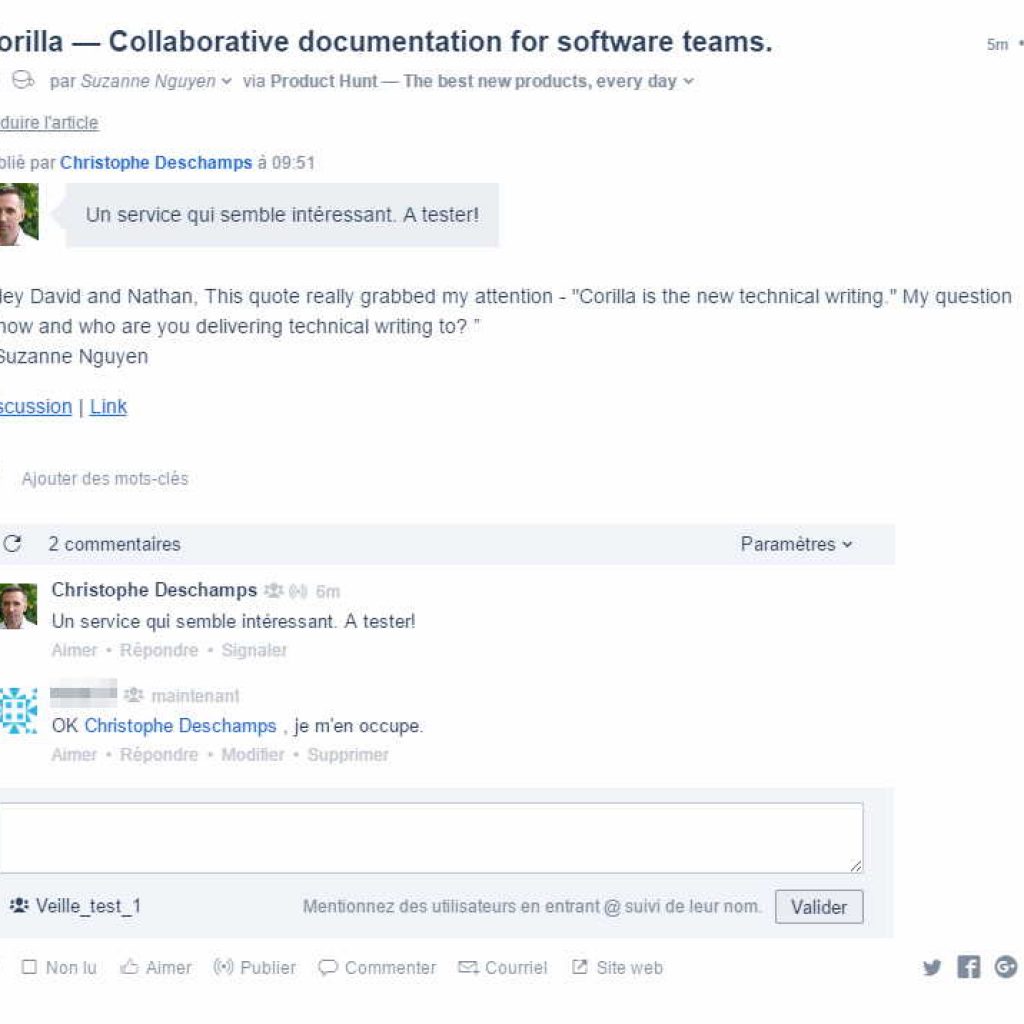Viewport: 1024px width, 1024px height.
Task: Click the Publier broadcast button
Action: [x=255, y=967]
